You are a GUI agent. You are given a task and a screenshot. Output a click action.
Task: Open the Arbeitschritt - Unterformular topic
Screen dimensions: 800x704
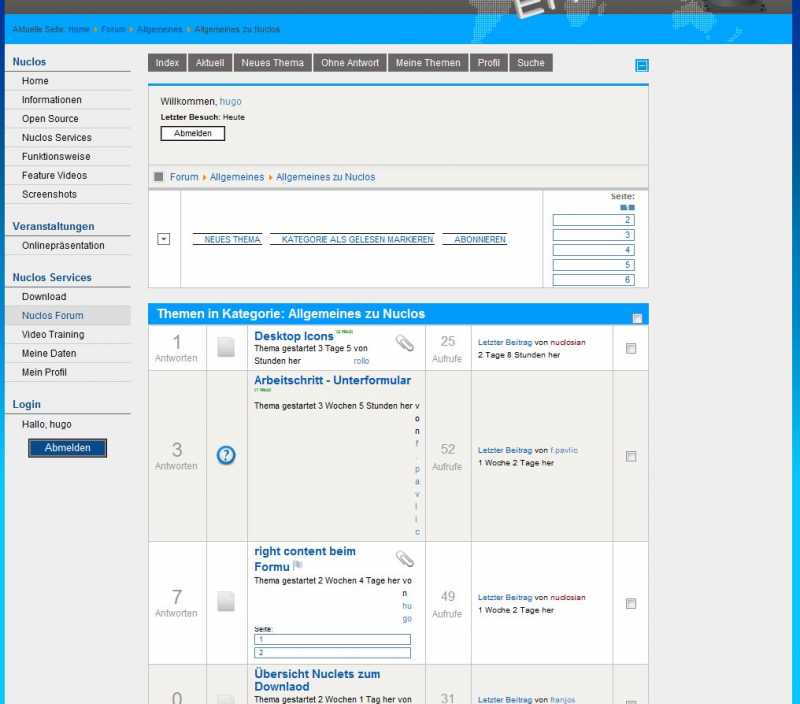(x=333, y=380)
